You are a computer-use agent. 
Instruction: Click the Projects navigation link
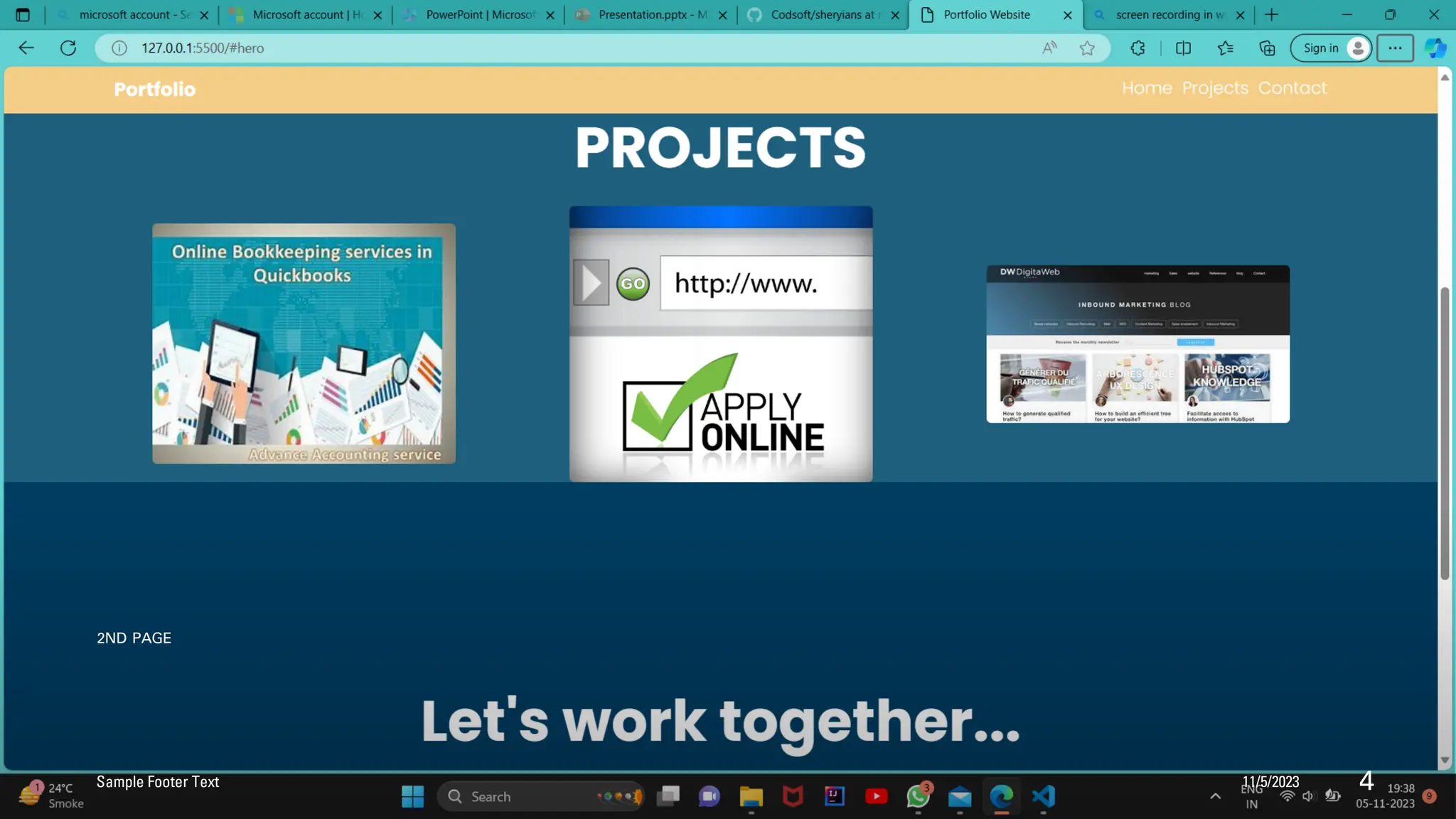pos(1215,88)
